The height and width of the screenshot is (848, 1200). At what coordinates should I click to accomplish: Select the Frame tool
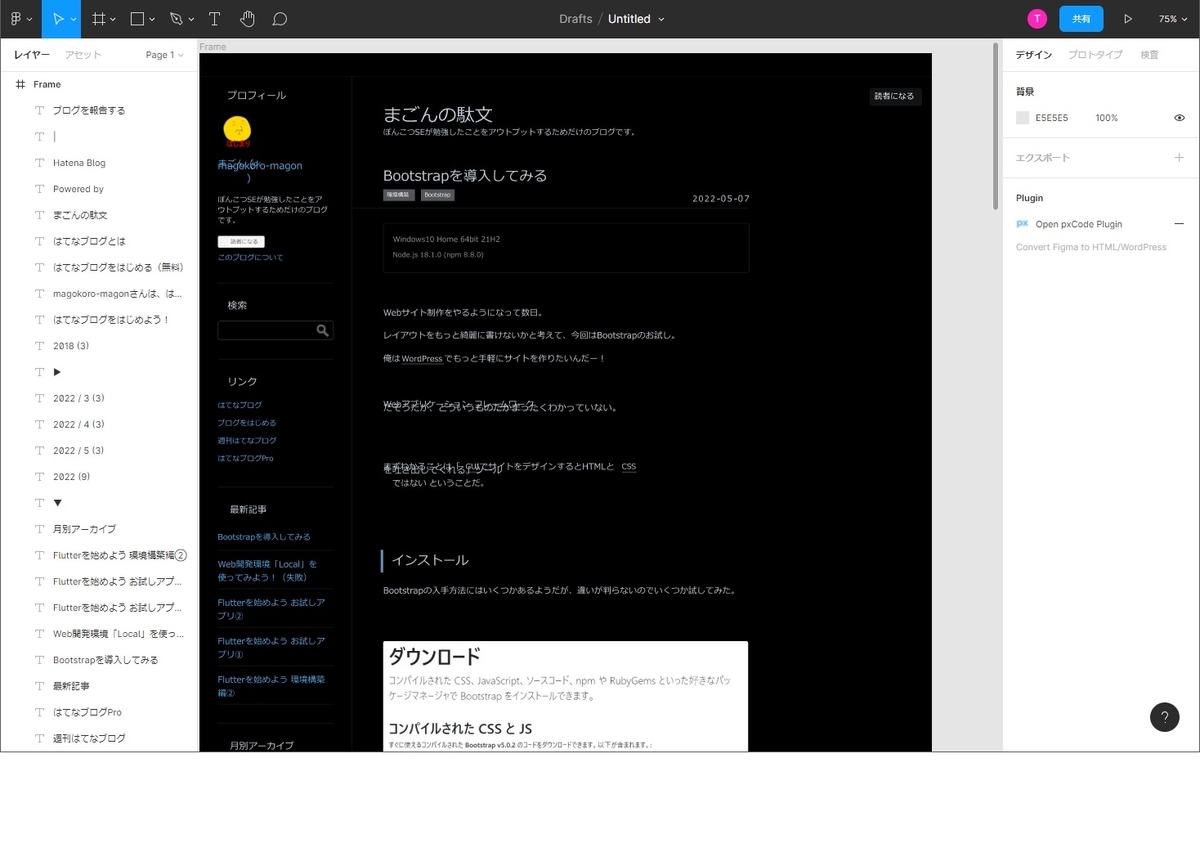point(98,19)
